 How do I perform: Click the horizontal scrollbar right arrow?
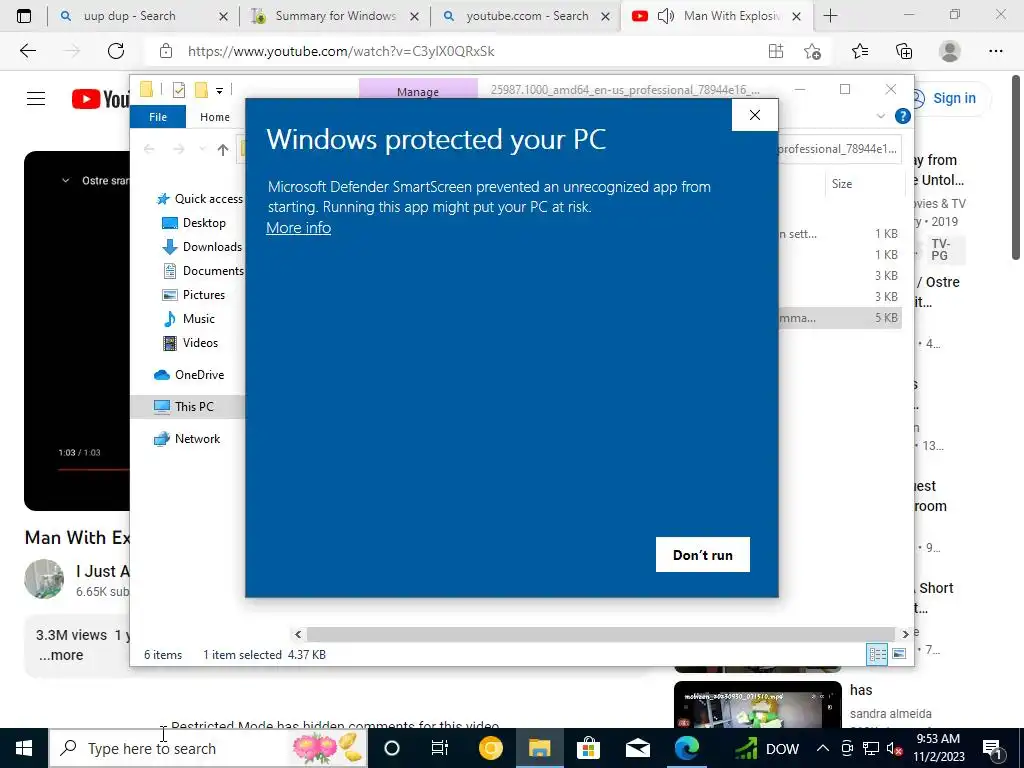point(905,634)
